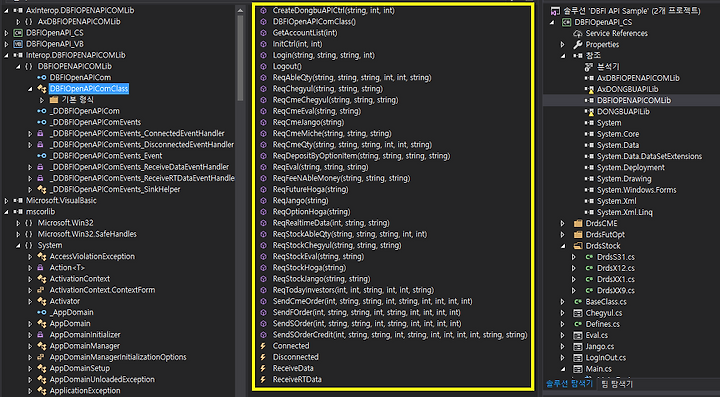Select System.Windows.Forms reference
Image resolution: width=720 pixels, height=397 pixels.
click(636, 190)
